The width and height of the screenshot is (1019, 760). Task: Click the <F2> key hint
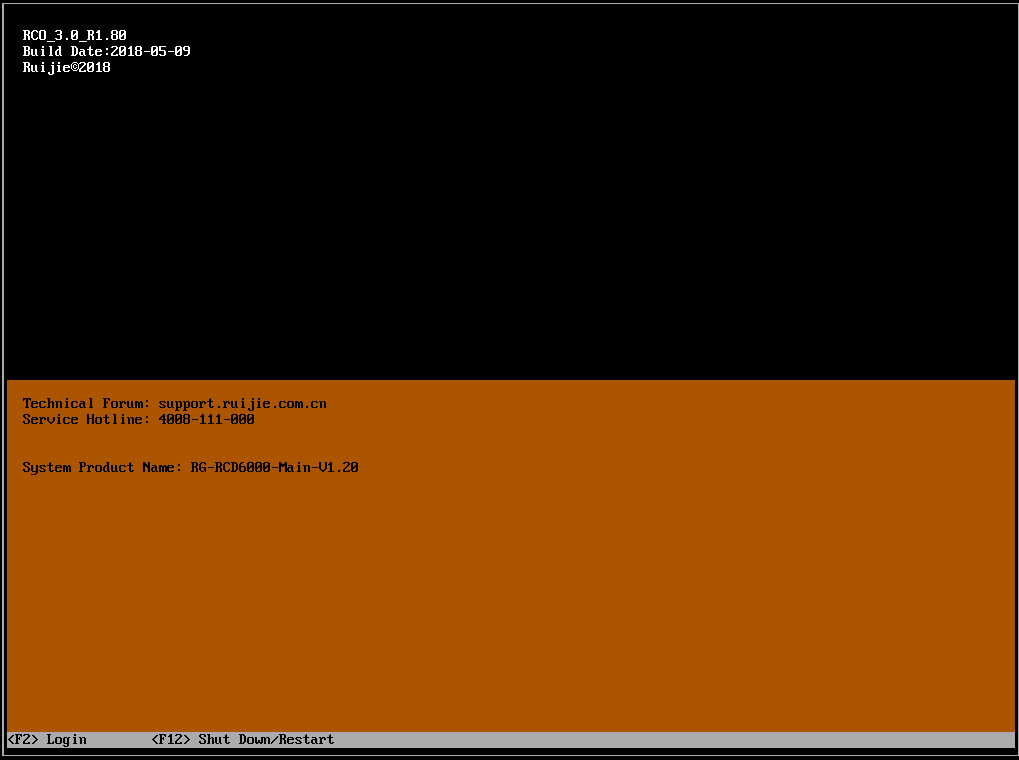point(23,740)
